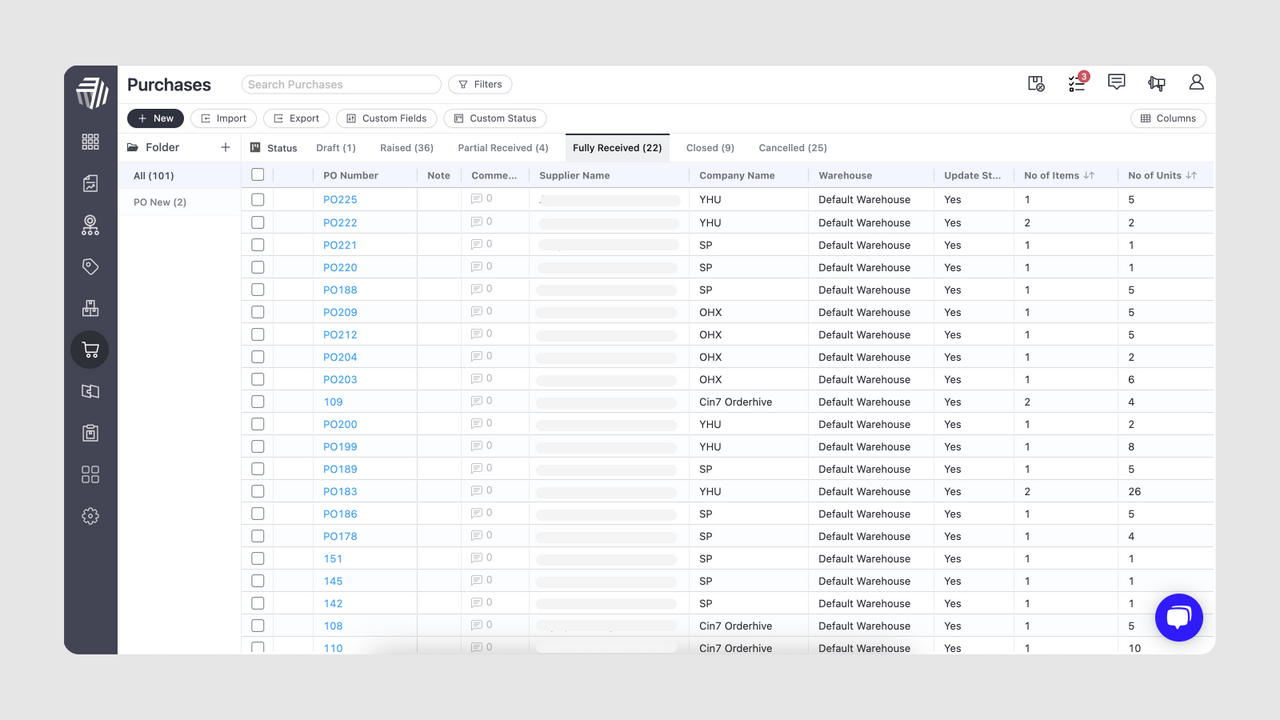Open the clipboard icon in the sidebar
Viewport: 1280px width, 720px height.
tap(90, 433)
